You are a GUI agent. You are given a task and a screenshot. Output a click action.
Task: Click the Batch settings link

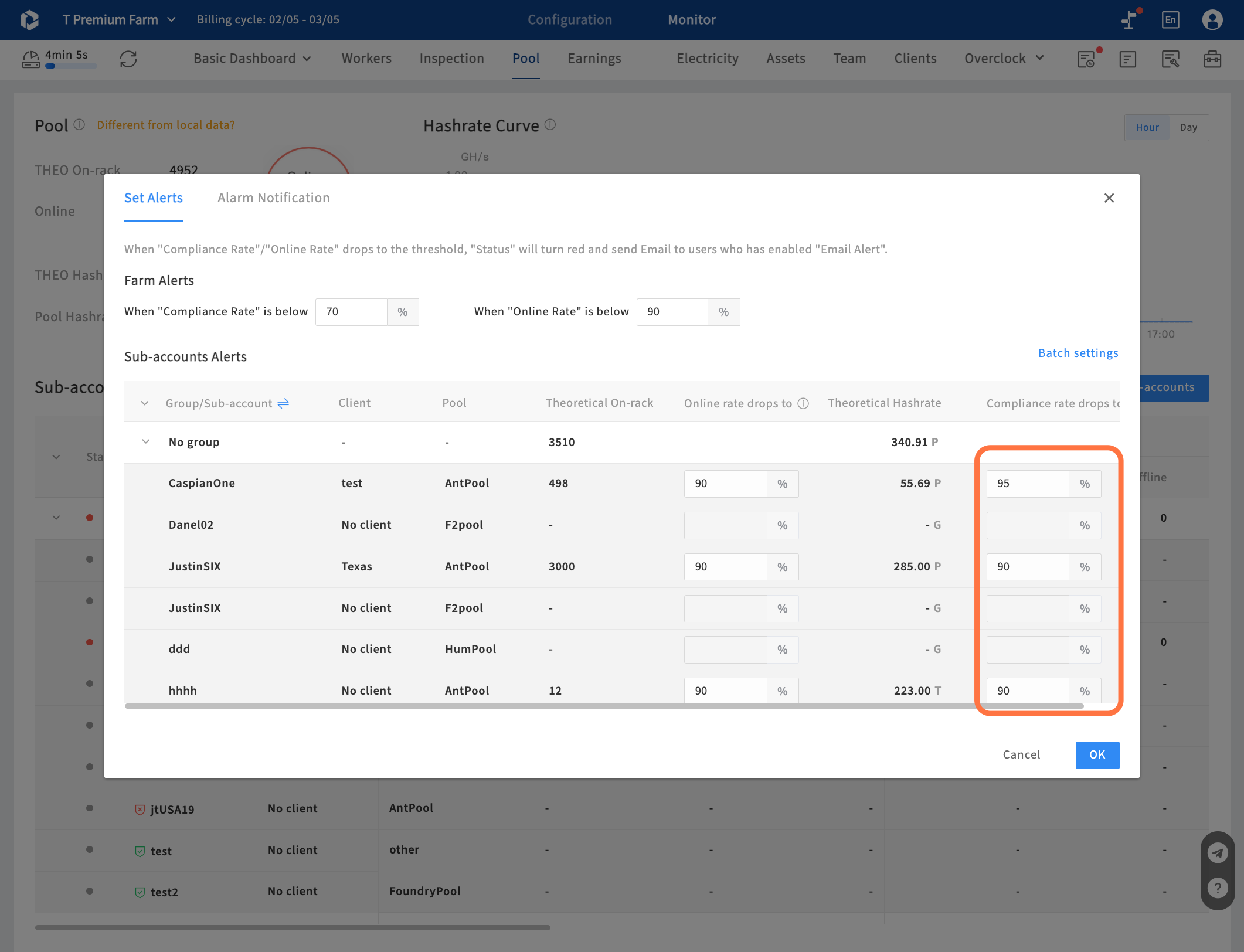tap(1078, 353)
